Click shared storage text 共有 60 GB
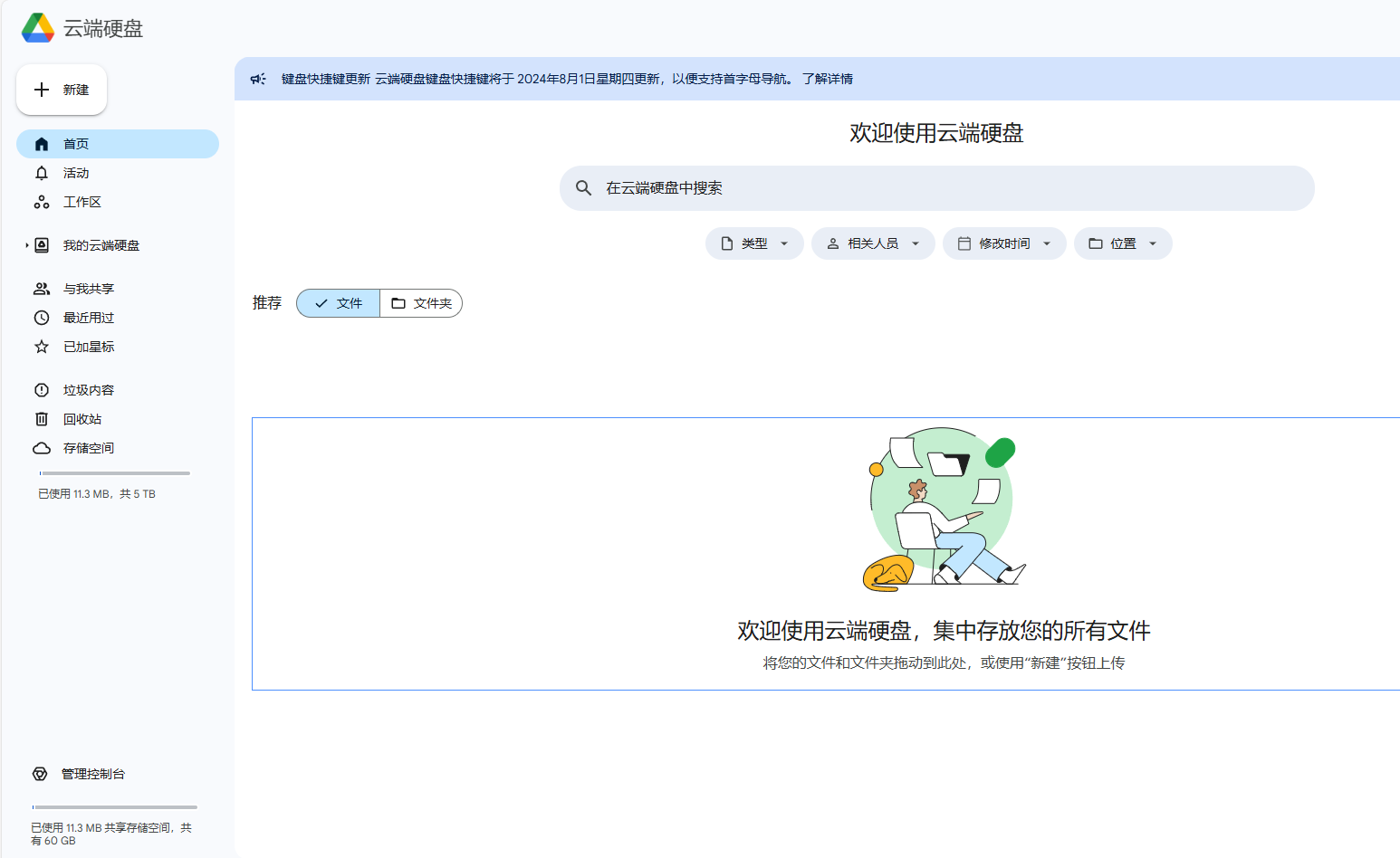This screenshot has height=858, width=1400. [111, 834]
